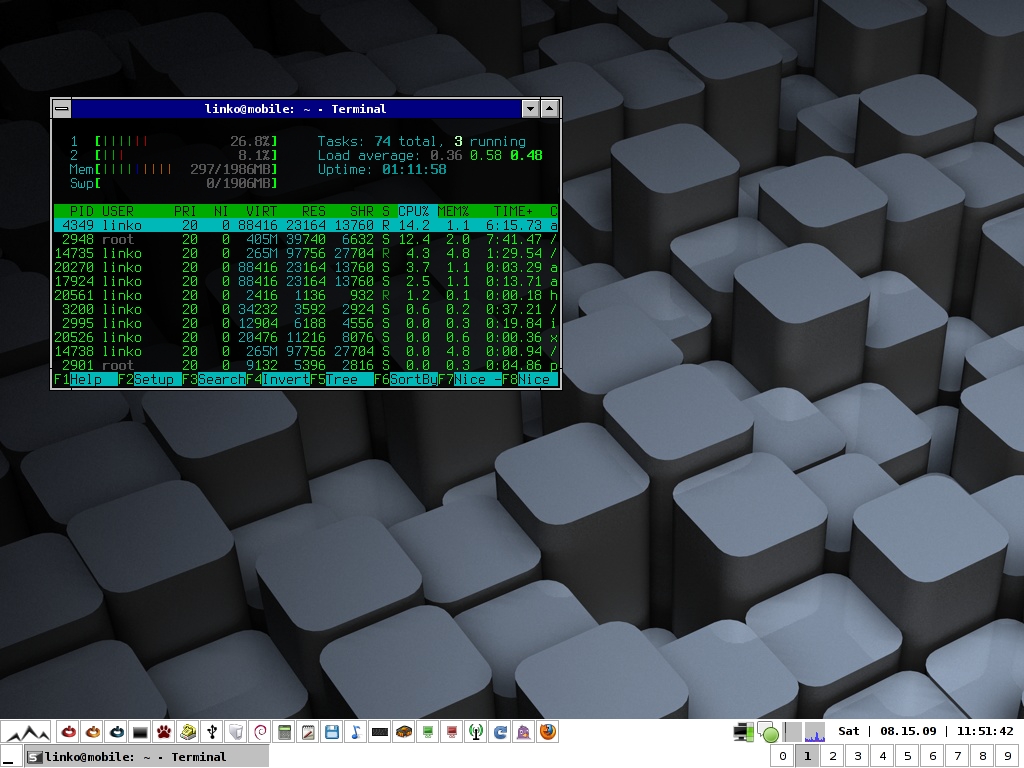This screenshot has height=768, width=1024.
Task: Open F6 SortBy in htop
Action: click(x=406, y=379)
